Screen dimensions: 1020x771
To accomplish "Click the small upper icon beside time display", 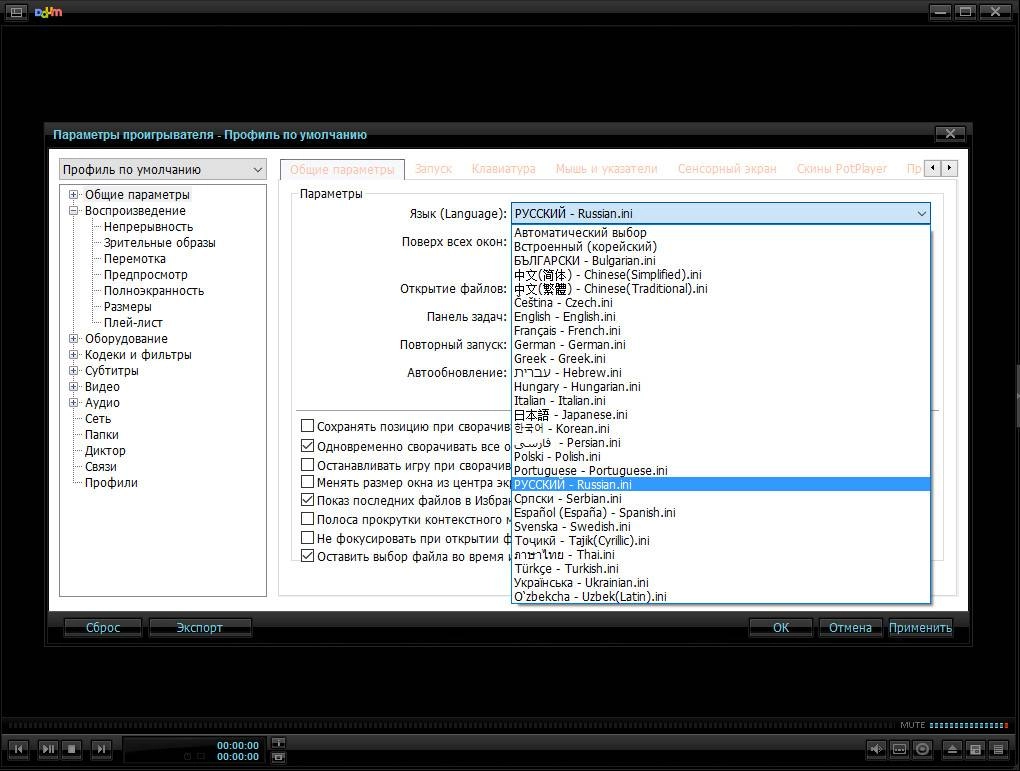I will point(278,742).
